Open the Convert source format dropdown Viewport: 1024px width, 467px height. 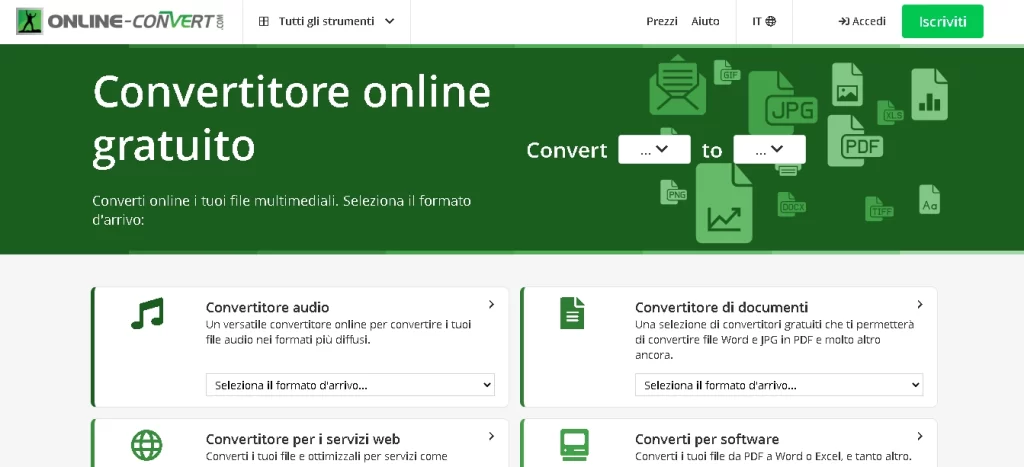pyautogui.click(x=654, y=150)
